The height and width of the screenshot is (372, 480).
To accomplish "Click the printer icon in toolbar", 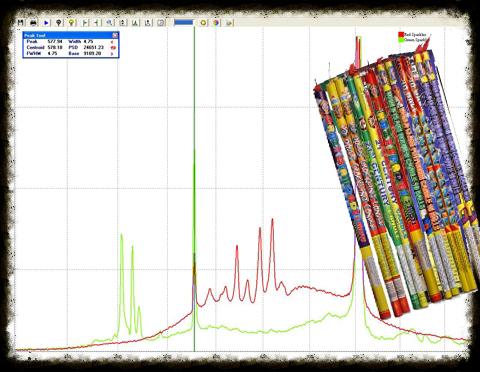I will tap(33, 22).
